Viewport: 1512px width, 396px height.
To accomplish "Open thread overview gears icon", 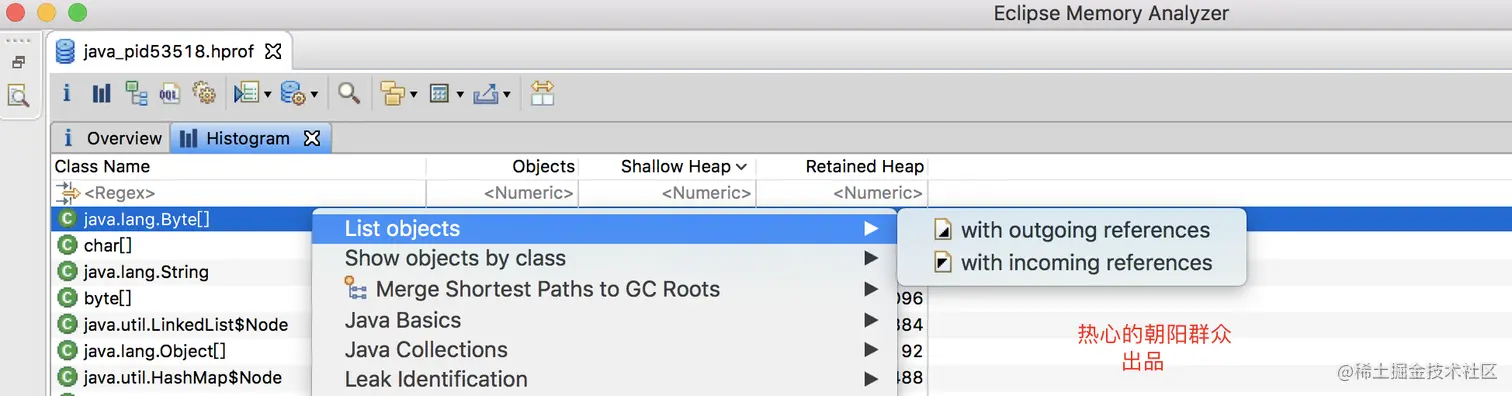I will point(204,93).
